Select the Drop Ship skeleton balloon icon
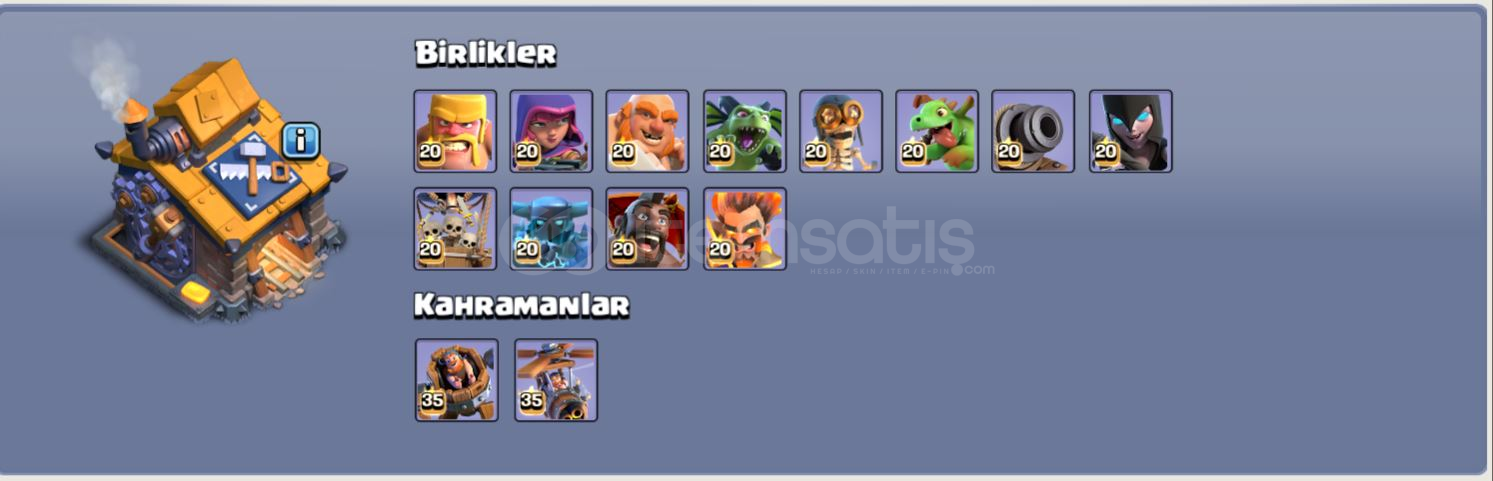 (455, 229)
